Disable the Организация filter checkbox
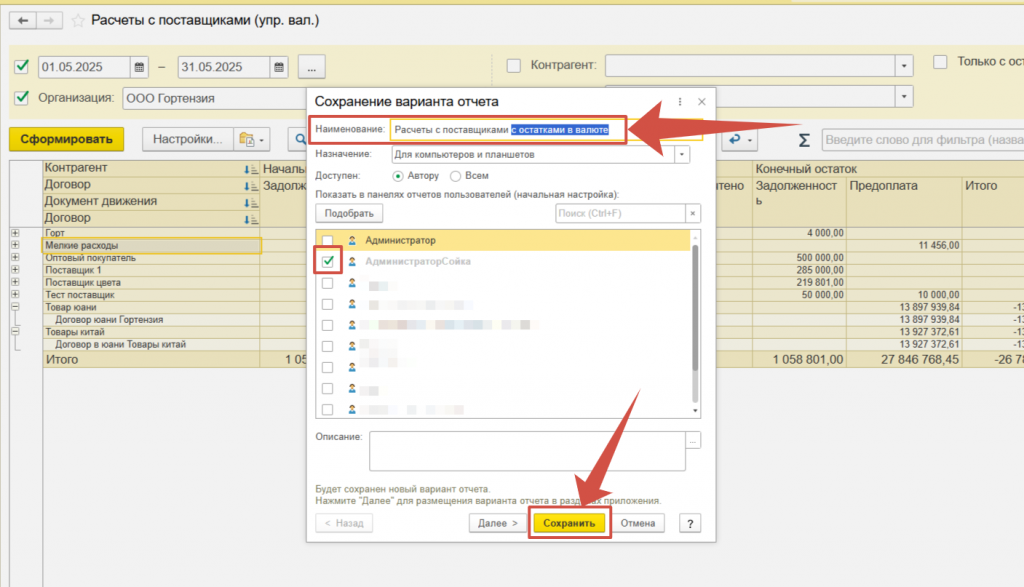The width and height of the screenshot is (1024, 587). click(22, 98)
